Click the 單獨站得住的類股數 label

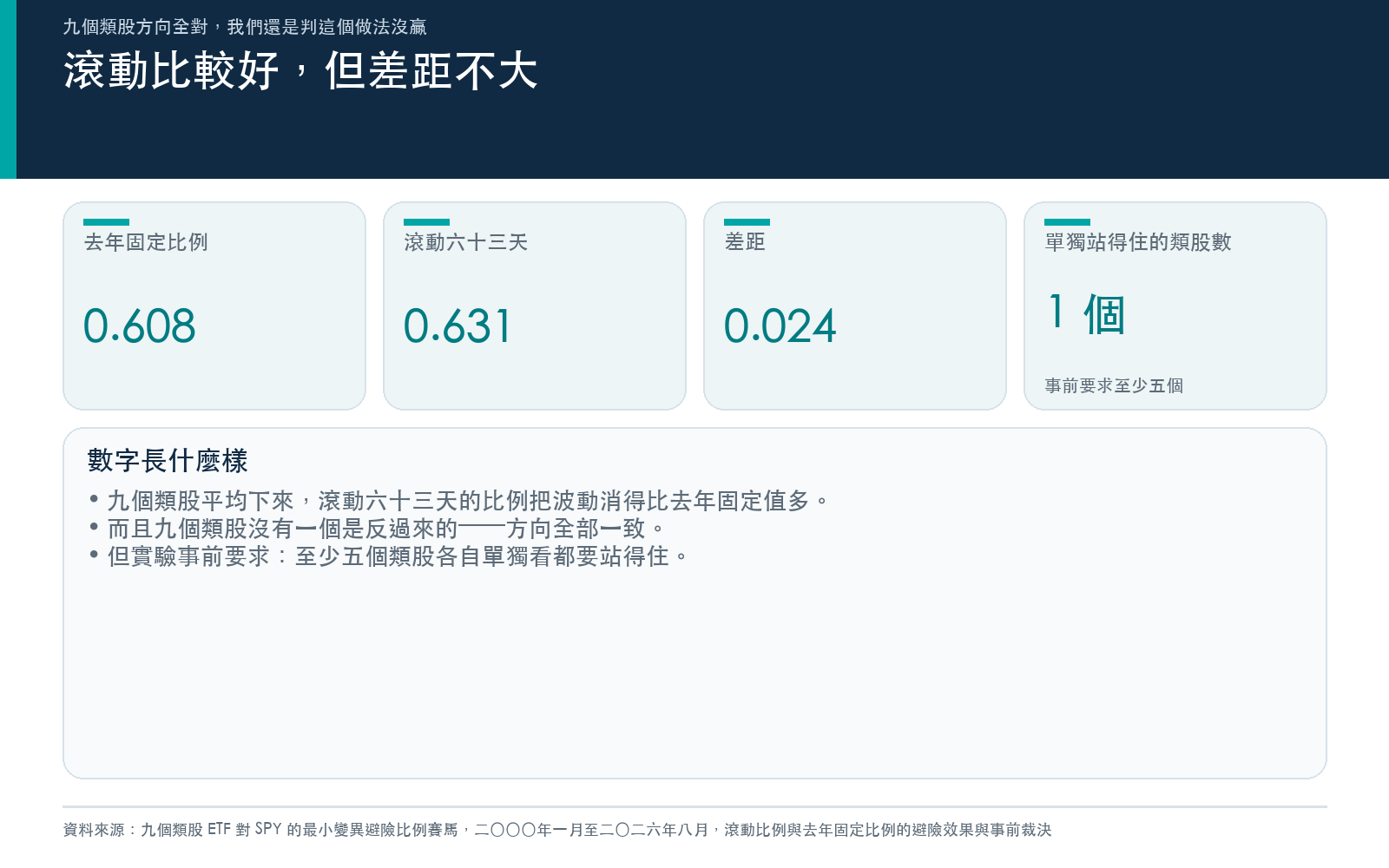[1138, 242]
